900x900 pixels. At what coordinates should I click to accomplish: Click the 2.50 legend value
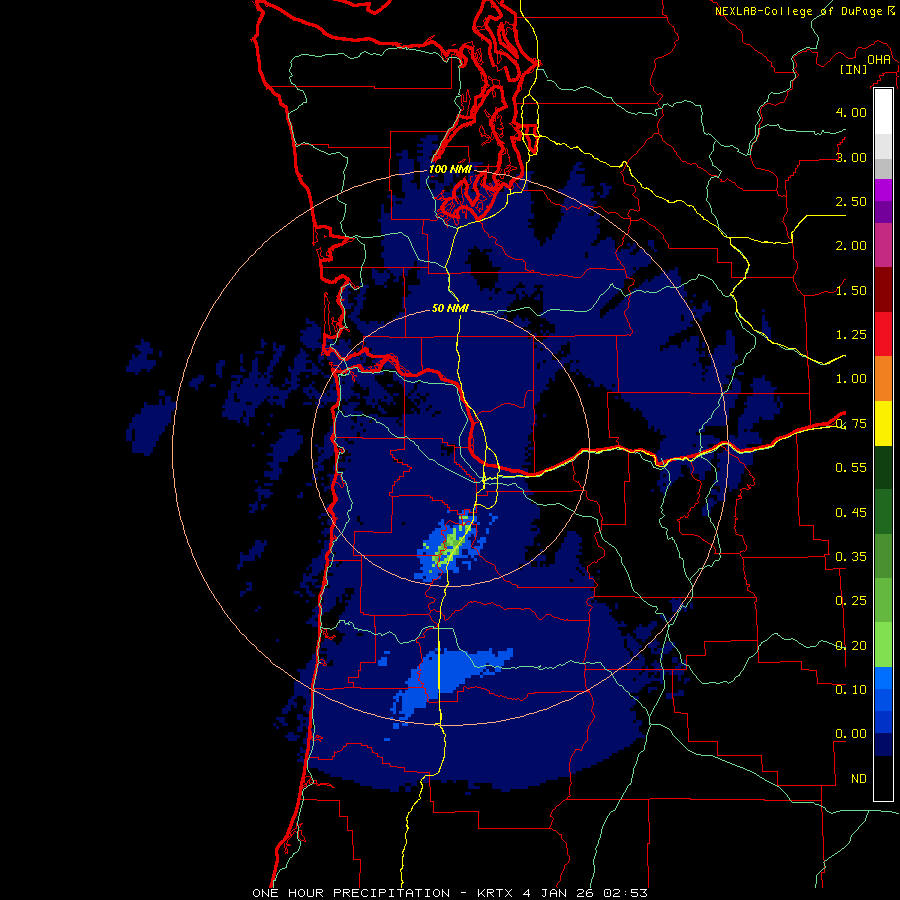tap(851, 201)
